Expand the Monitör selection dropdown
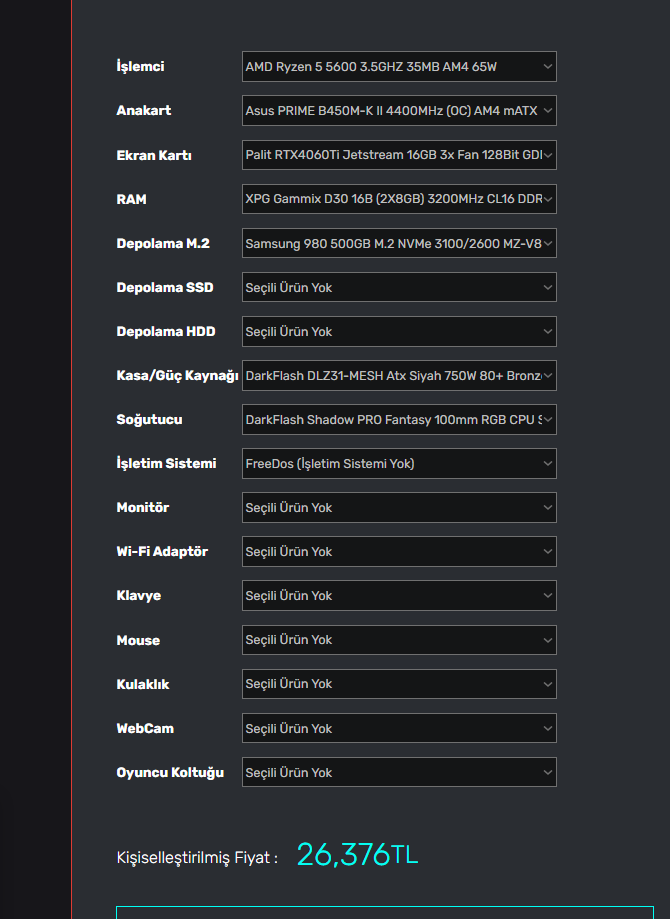The height and width of the screenshot is (919, 670). click(x=399, y=508)
